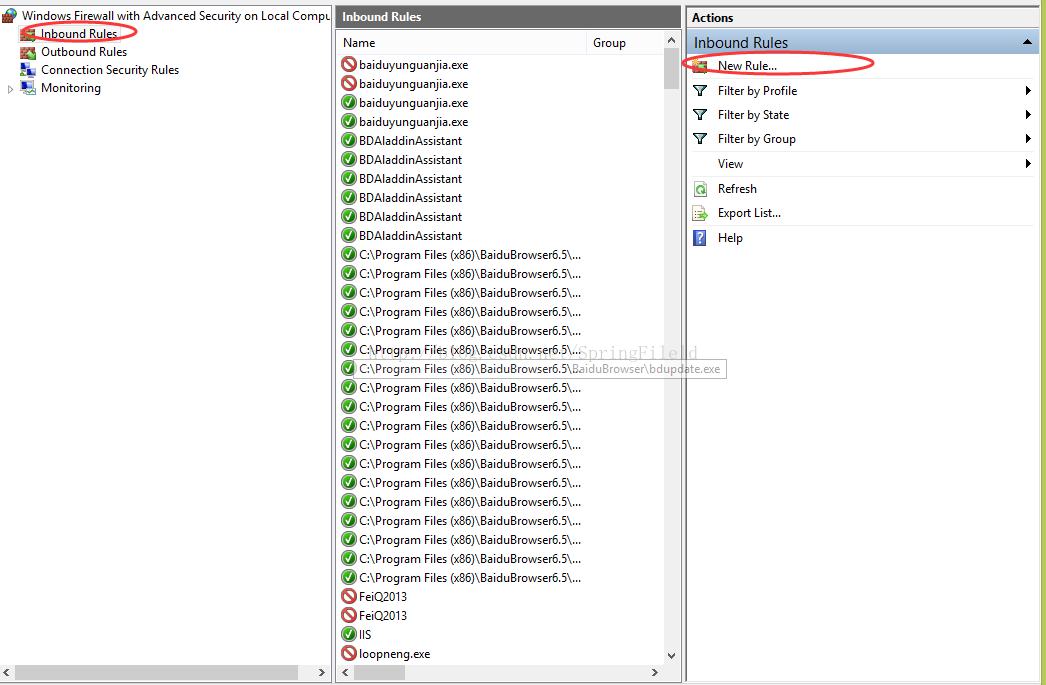Viewport: 1046px width, 685px height.
Task: Click the Connection Security Rules computers icon
Action: (x=28, y=70)
